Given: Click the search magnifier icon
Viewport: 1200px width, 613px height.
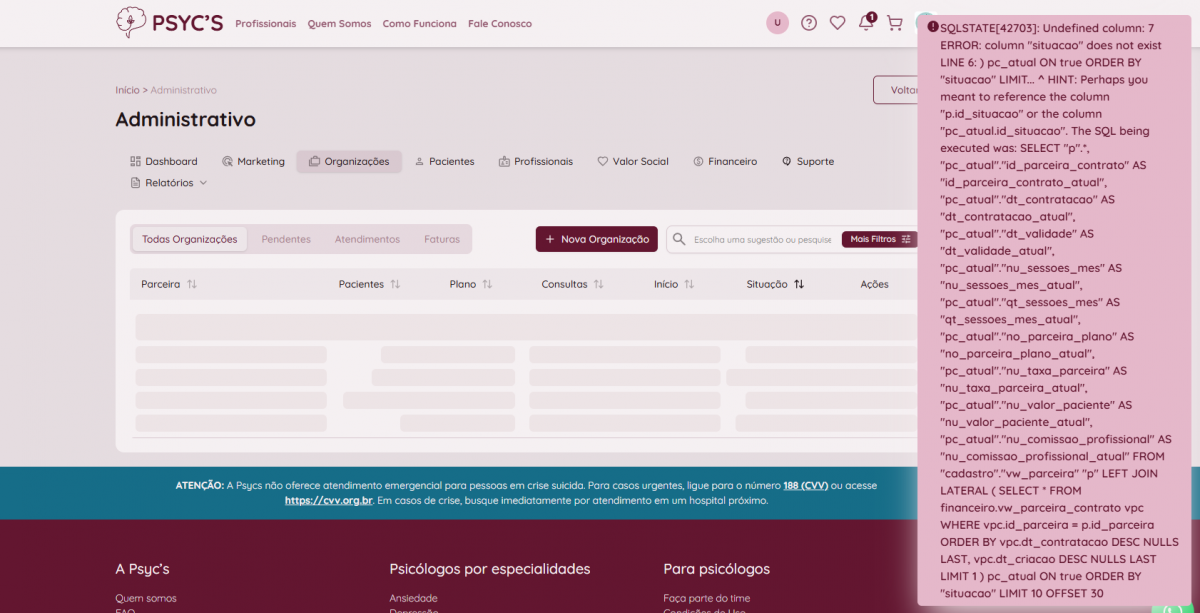Looking at the screenshot, I should (679, 239).
